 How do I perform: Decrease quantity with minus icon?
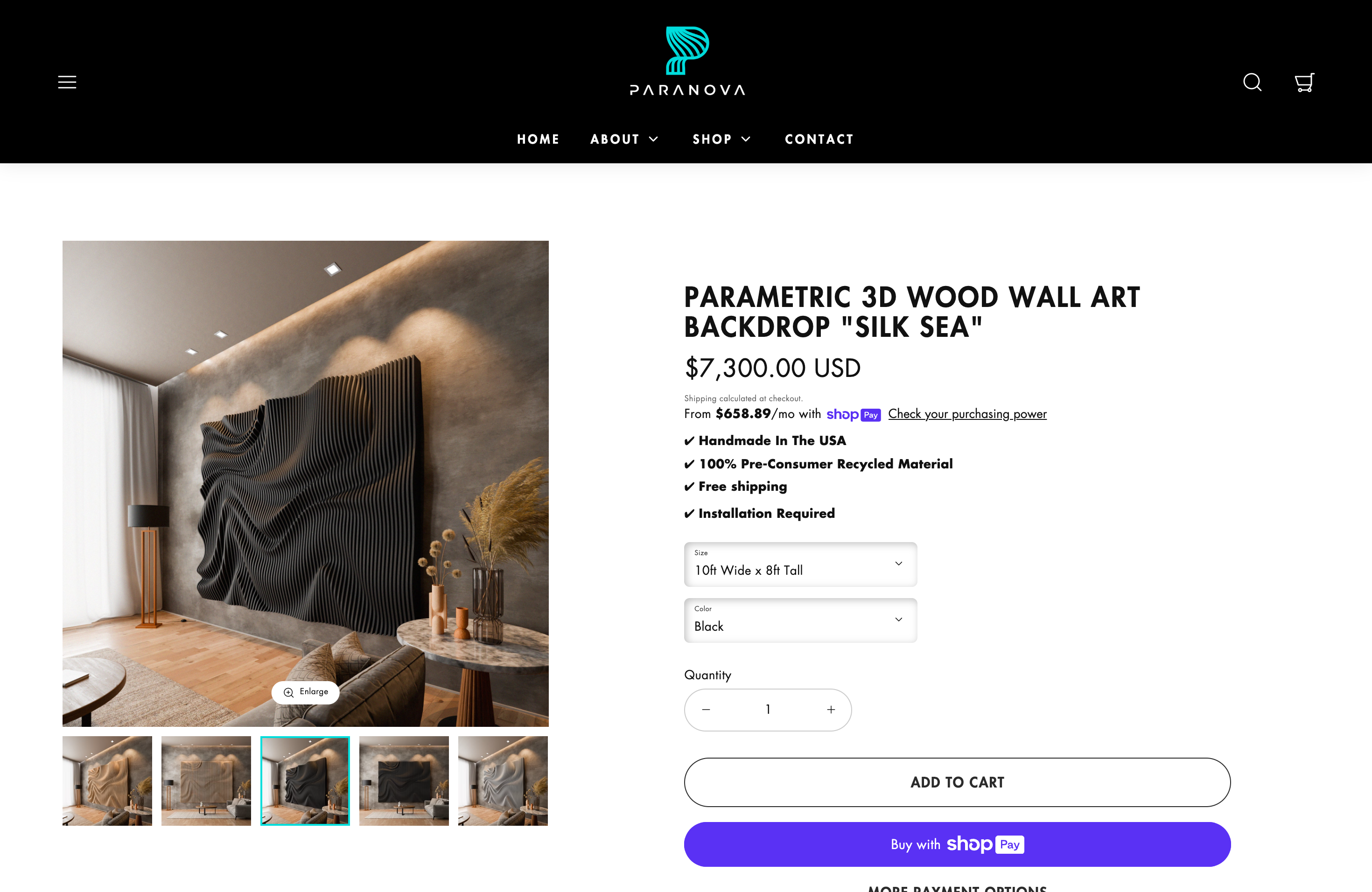(706, 710)
